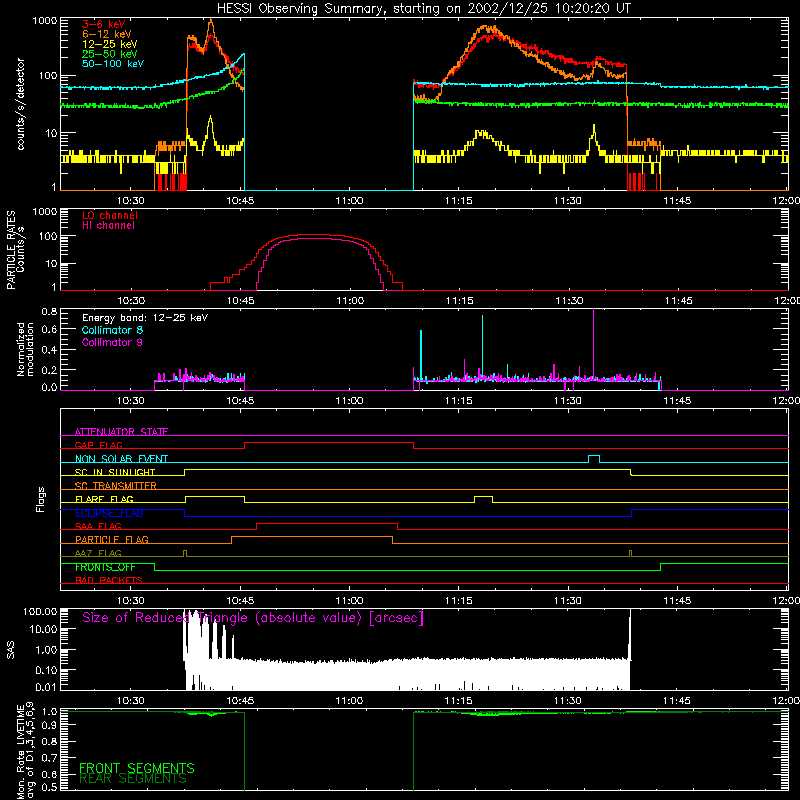The image size is (800, 800).
Task: Click the HESSI Observing Summary title text
Action: 423,9
